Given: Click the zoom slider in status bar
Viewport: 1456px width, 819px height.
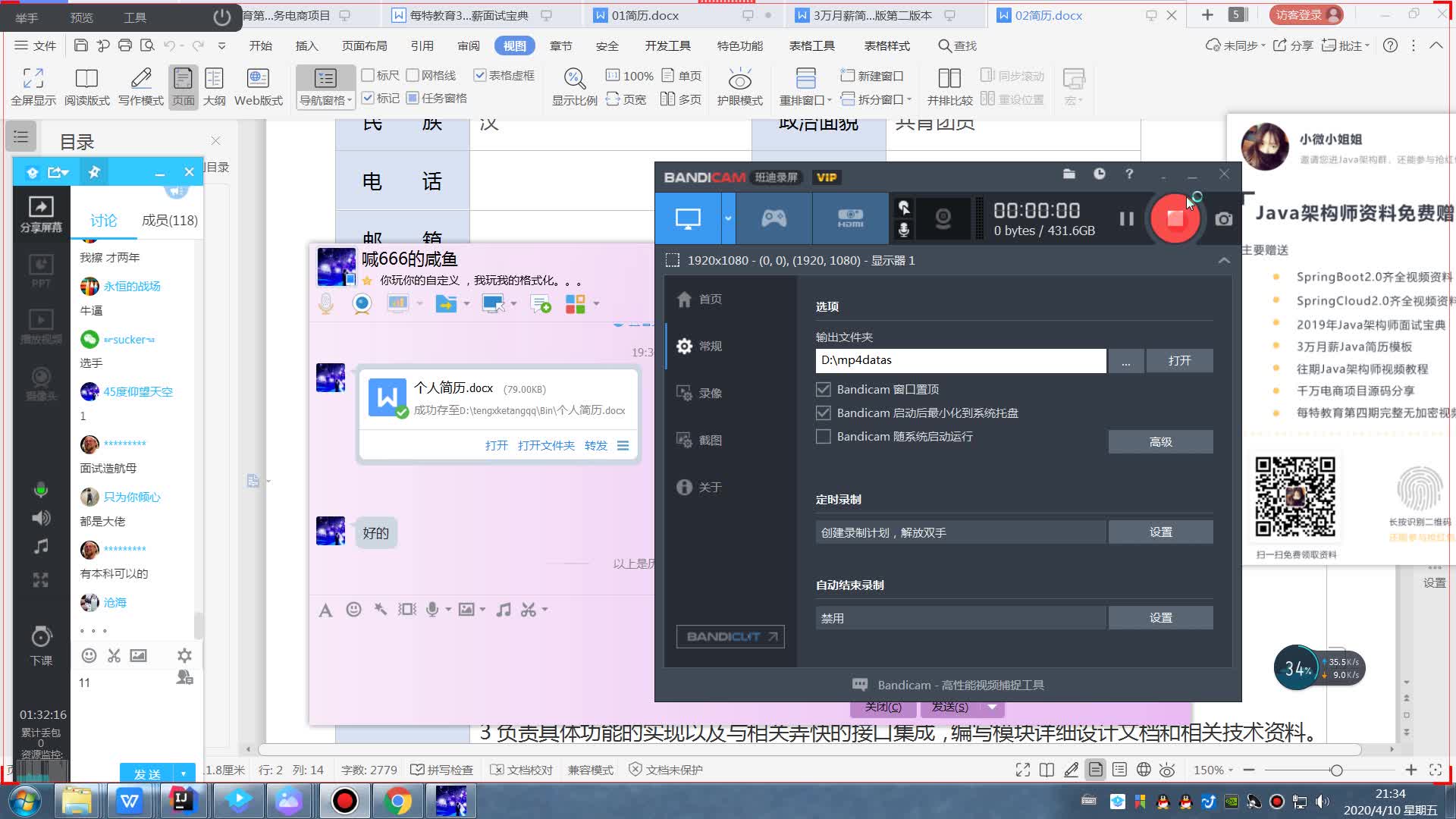Looking at the screenshot, I should [1336, 770].
